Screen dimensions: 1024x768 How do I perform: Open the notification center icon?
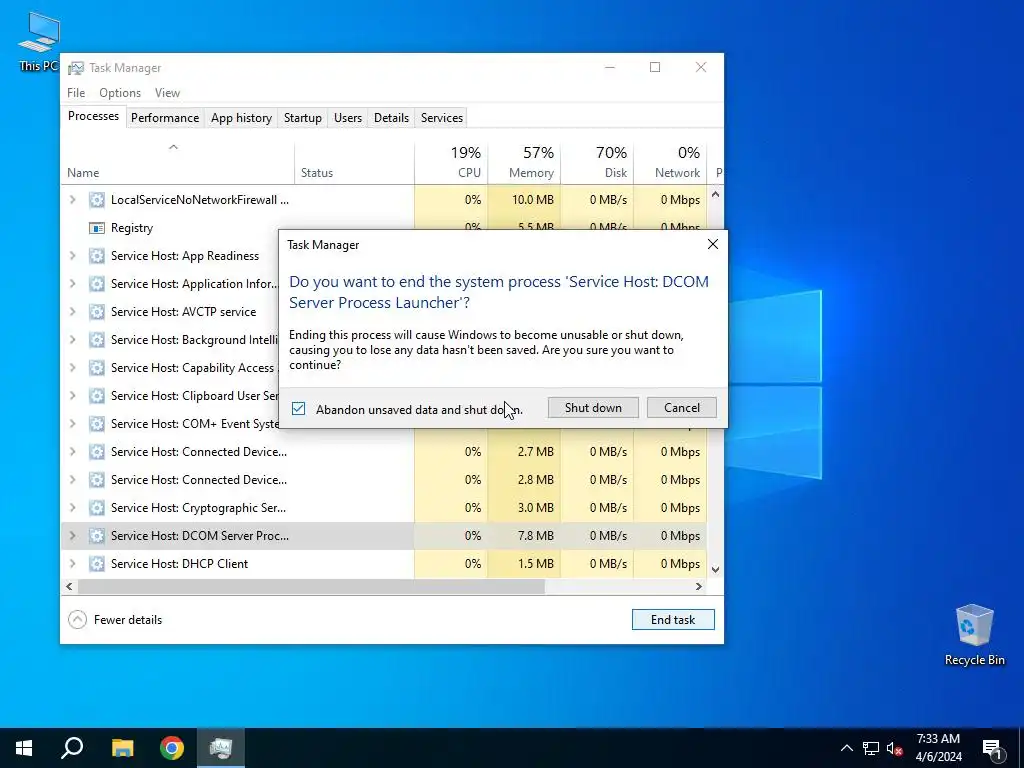992,748
